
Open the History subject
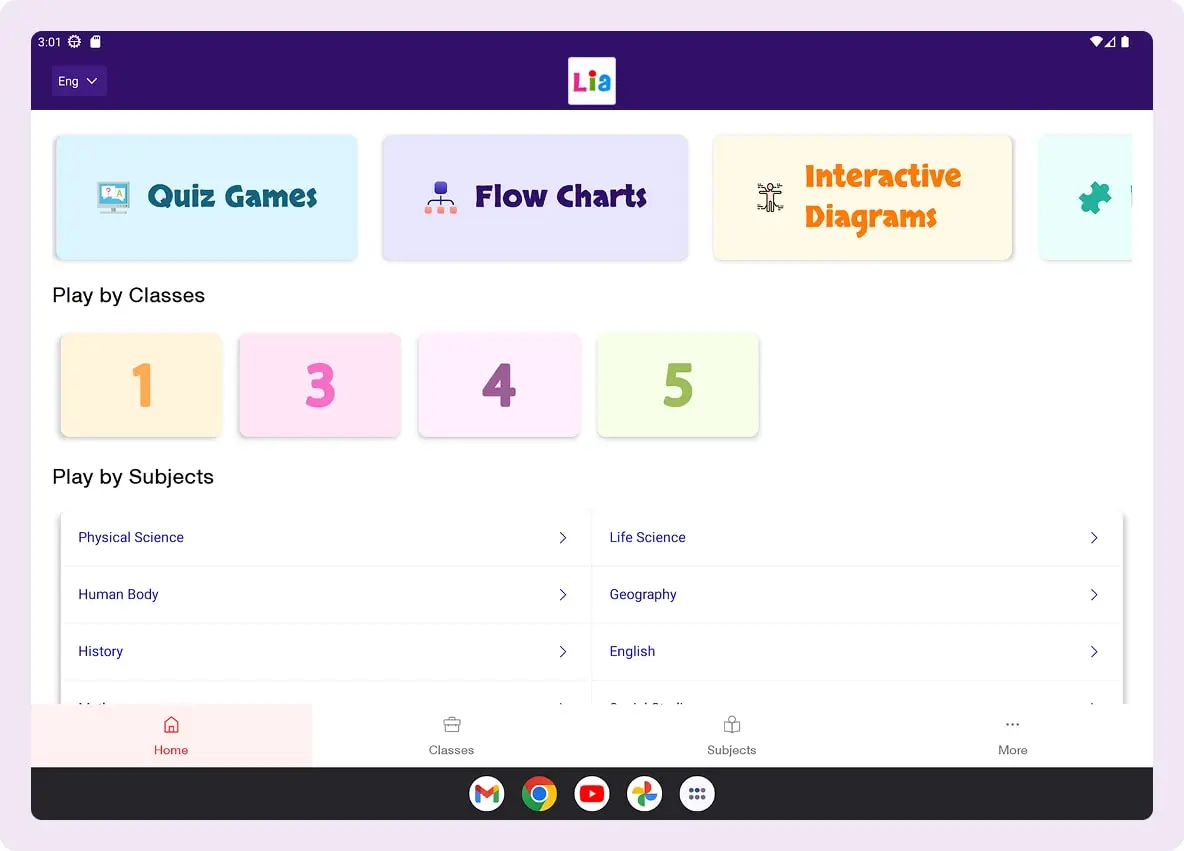click(x=101, y=652)
